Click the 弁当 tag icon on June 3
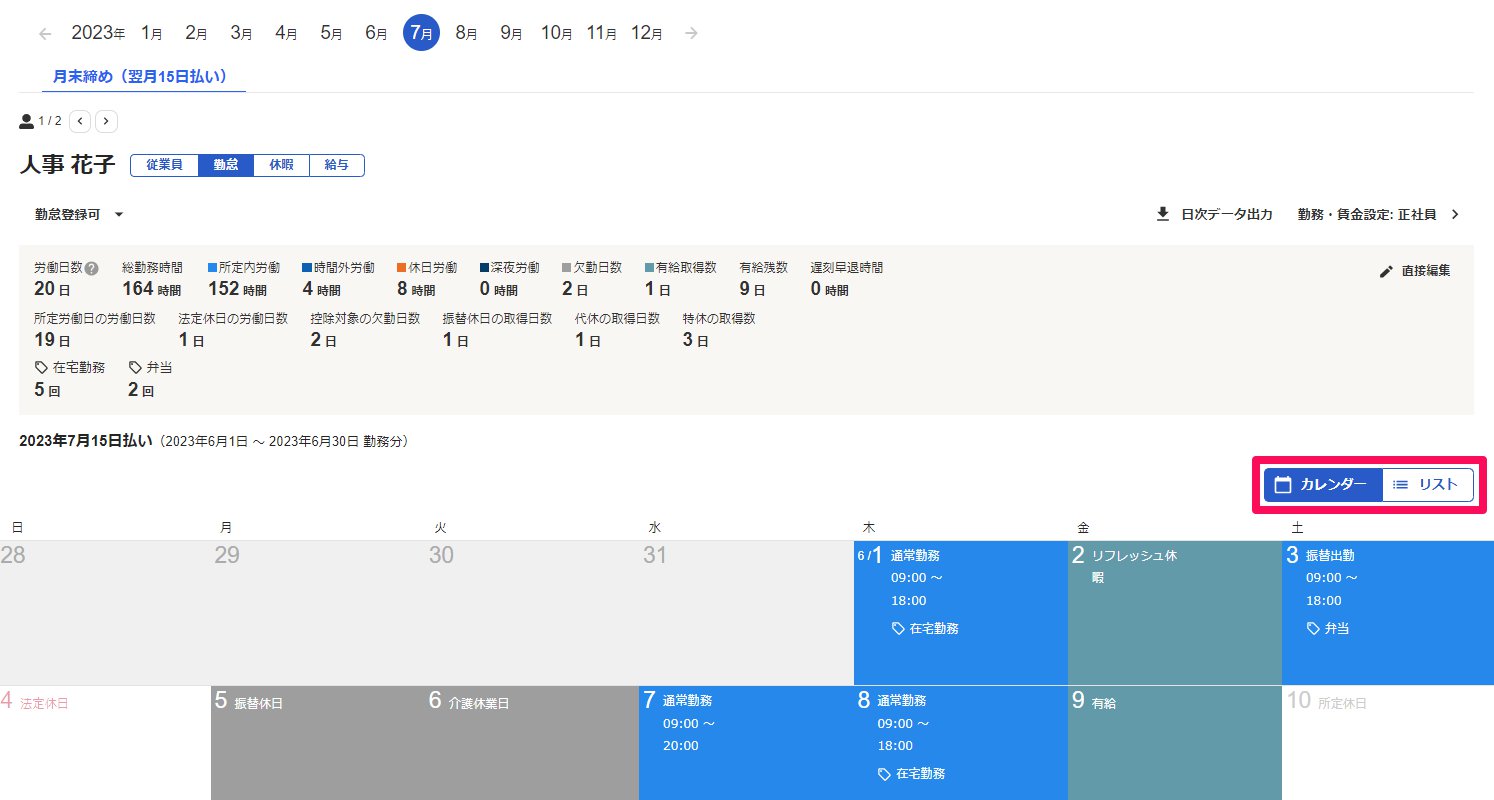The image size is (1494, 800). [1313, 629]
